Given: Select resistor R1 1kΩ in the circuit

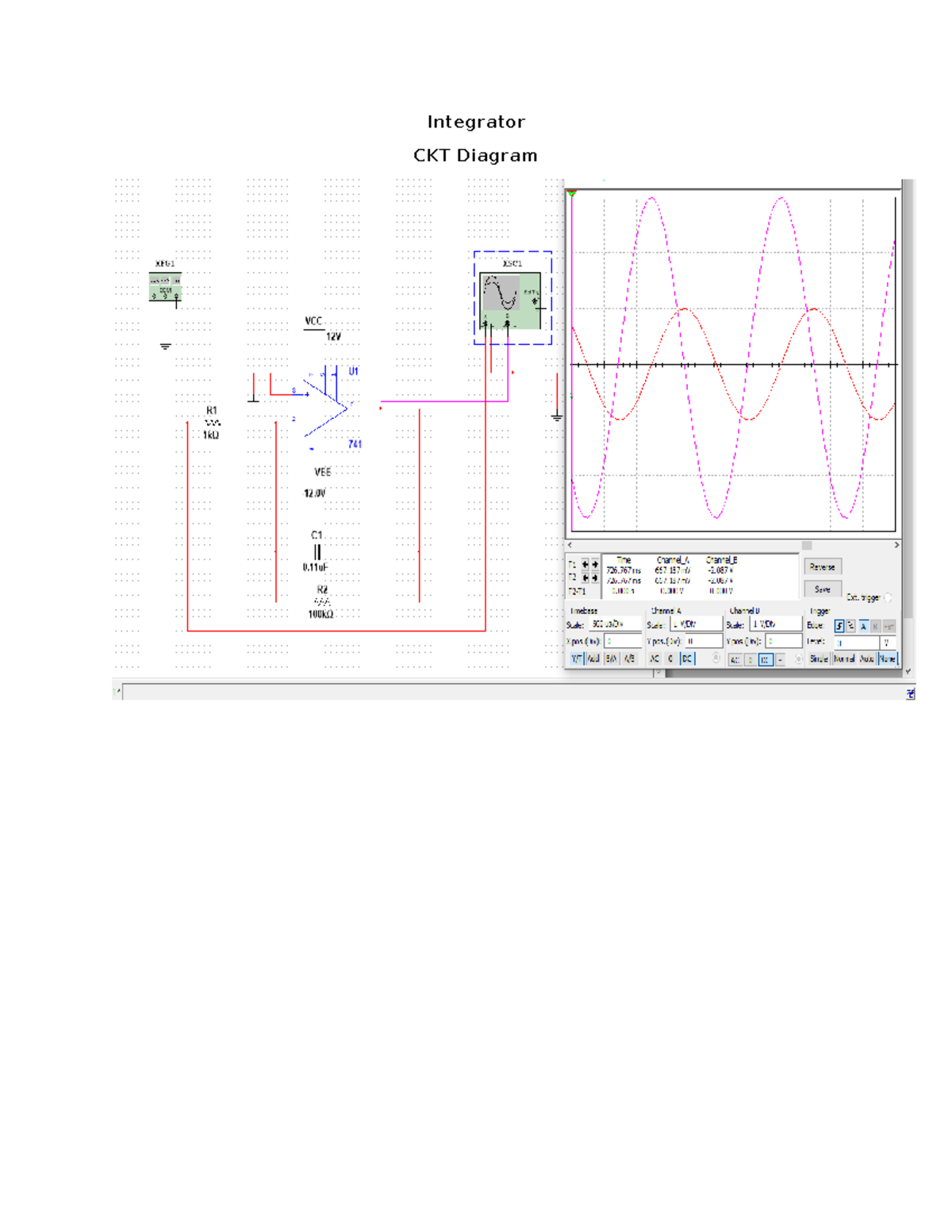Looking at the screenshot, I should click(x=211, y=423).
